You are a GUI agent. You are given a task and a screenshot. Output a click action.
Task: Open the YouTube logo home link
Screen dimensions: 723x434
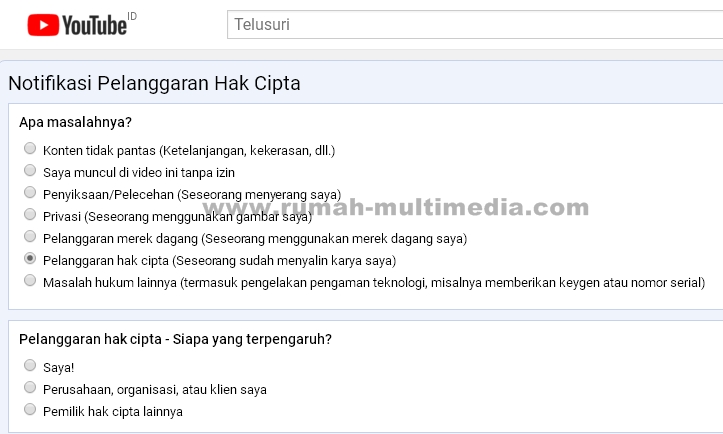coord(77,25)
